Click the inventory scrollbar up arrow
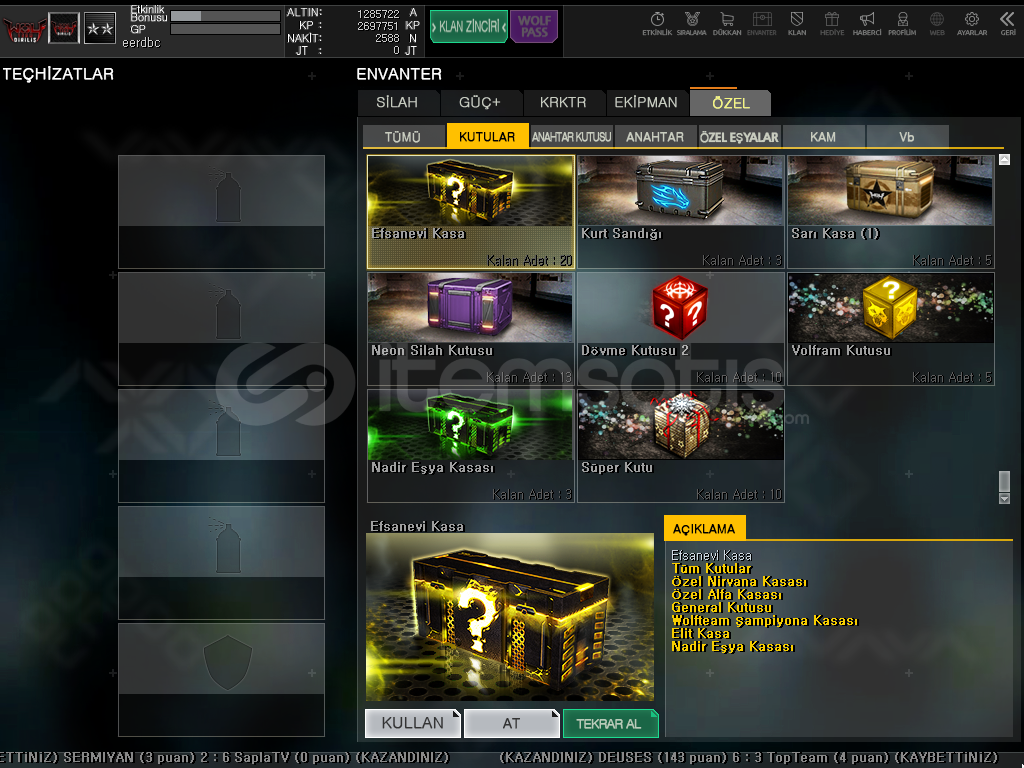The image size is (1024, 768). click(1004, 160)
